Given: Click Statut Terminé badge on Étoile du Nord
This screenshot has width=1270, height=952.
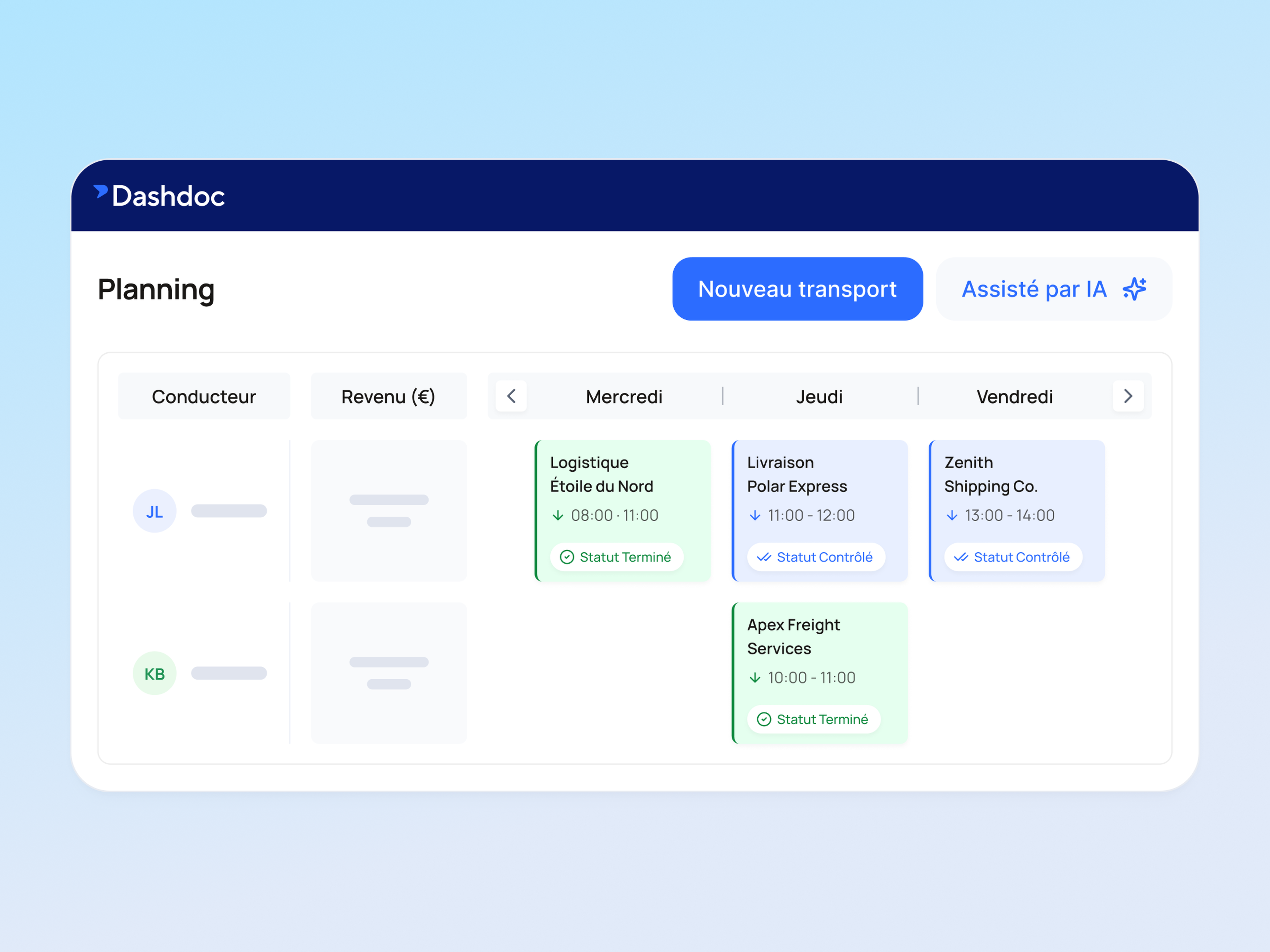Looking at the screenshot, I should point(616,557).
